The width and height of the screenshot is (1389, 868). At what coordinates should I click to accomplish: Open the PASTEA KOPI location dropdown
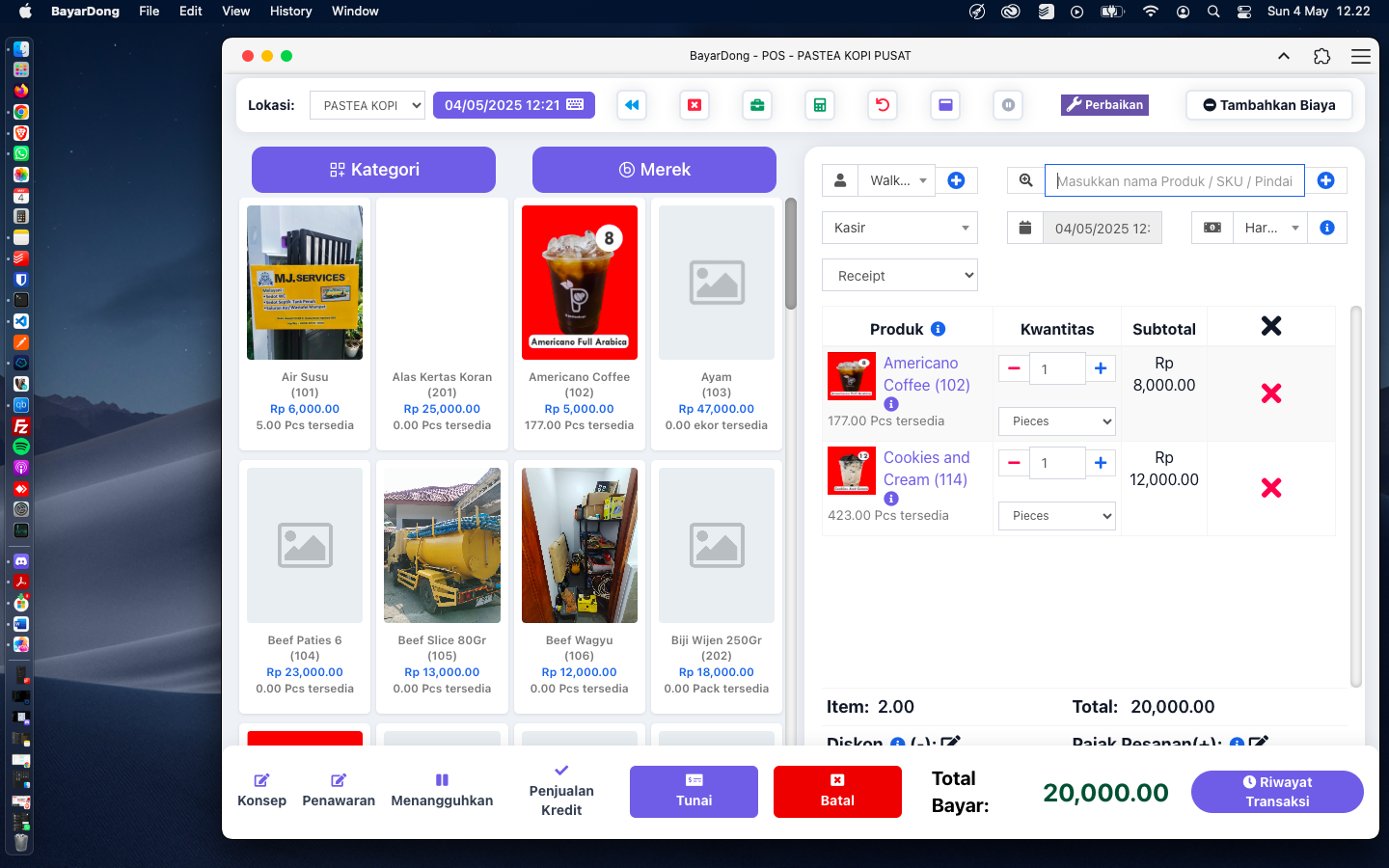pos(368,105)
